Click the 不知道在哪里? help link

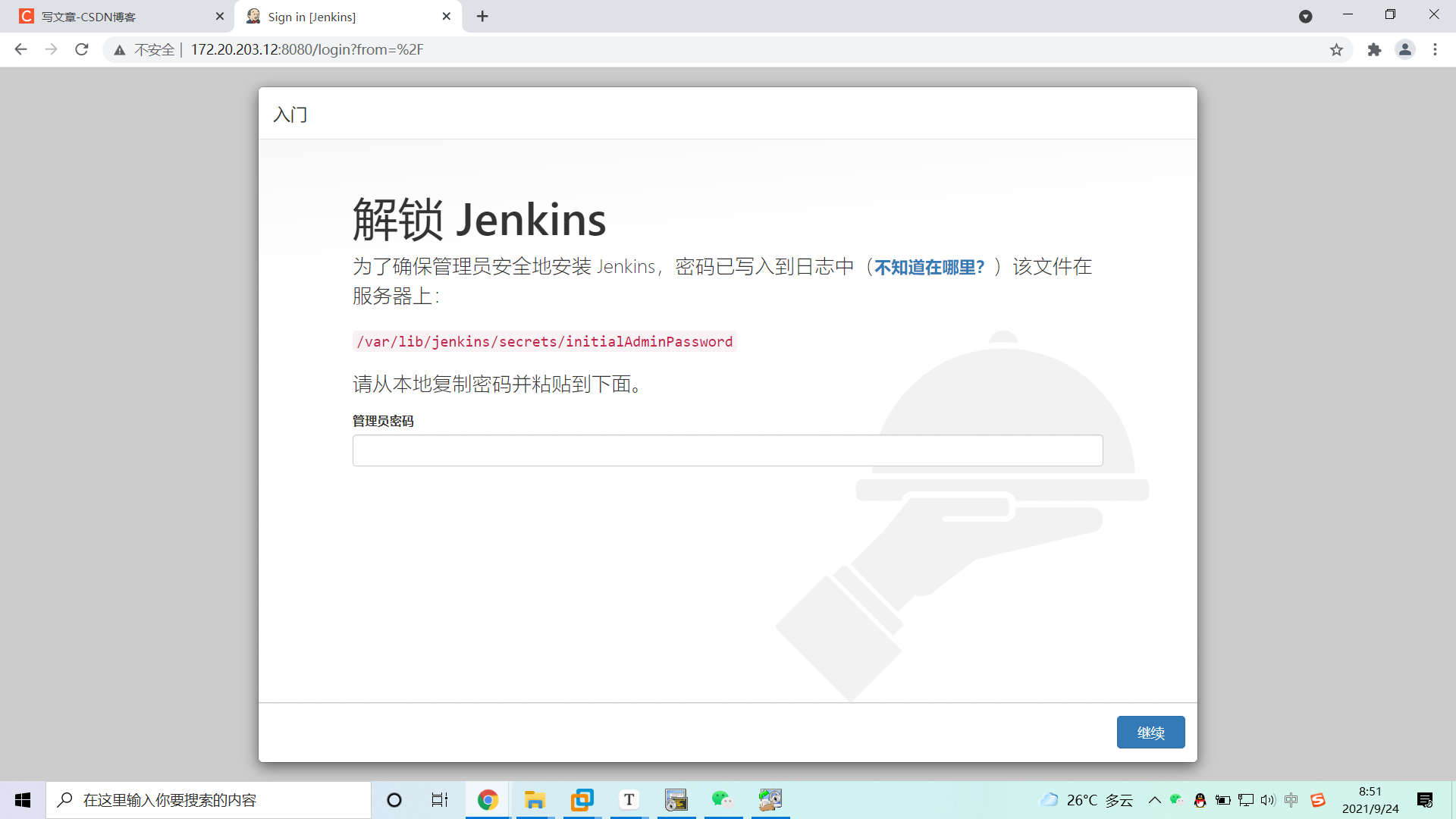(929, 267)
